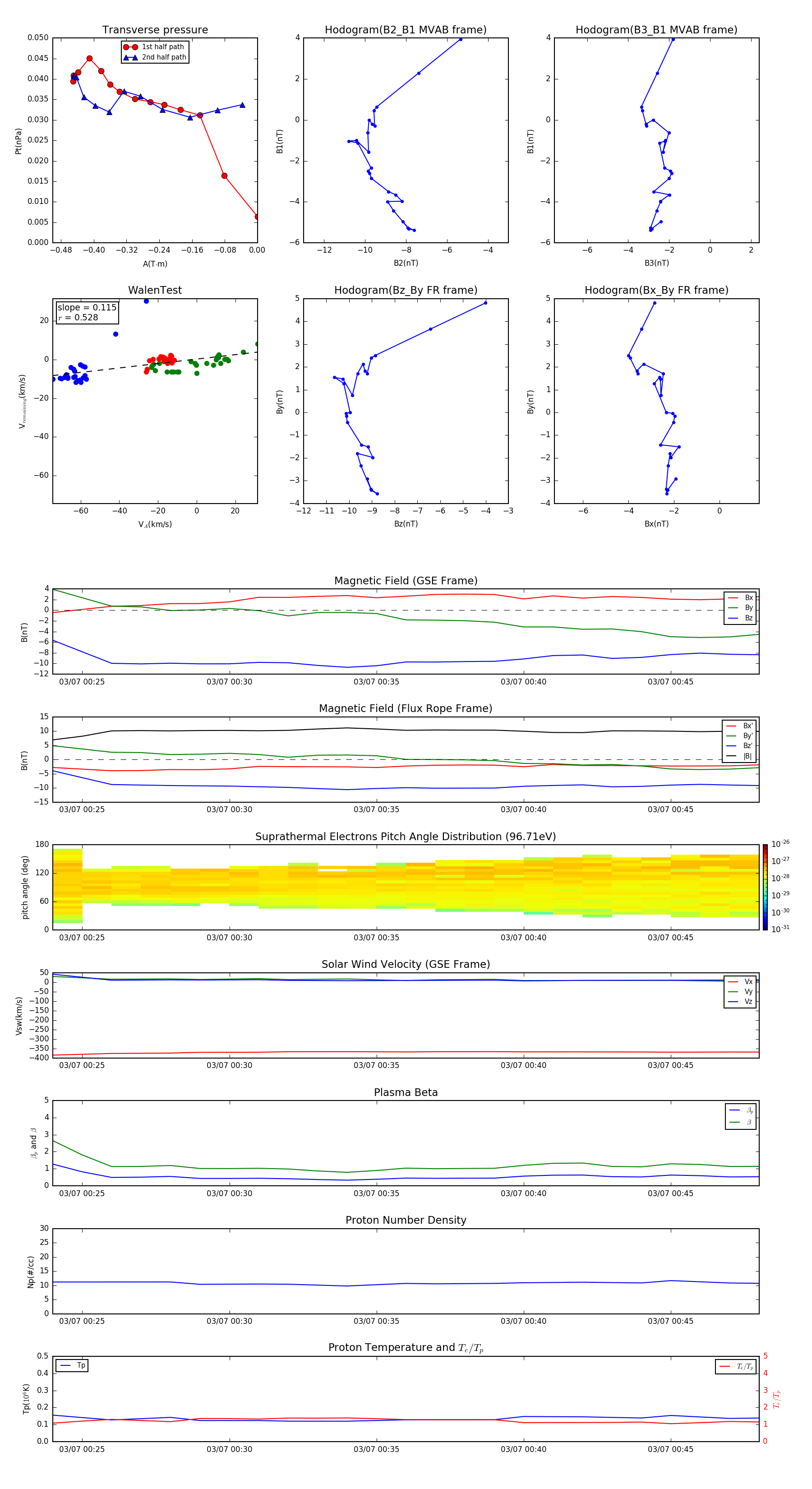This screenshot has width=812, height=1489.
Task: Click the last red point in Transverse pressure plot
Action: (257, 217)
